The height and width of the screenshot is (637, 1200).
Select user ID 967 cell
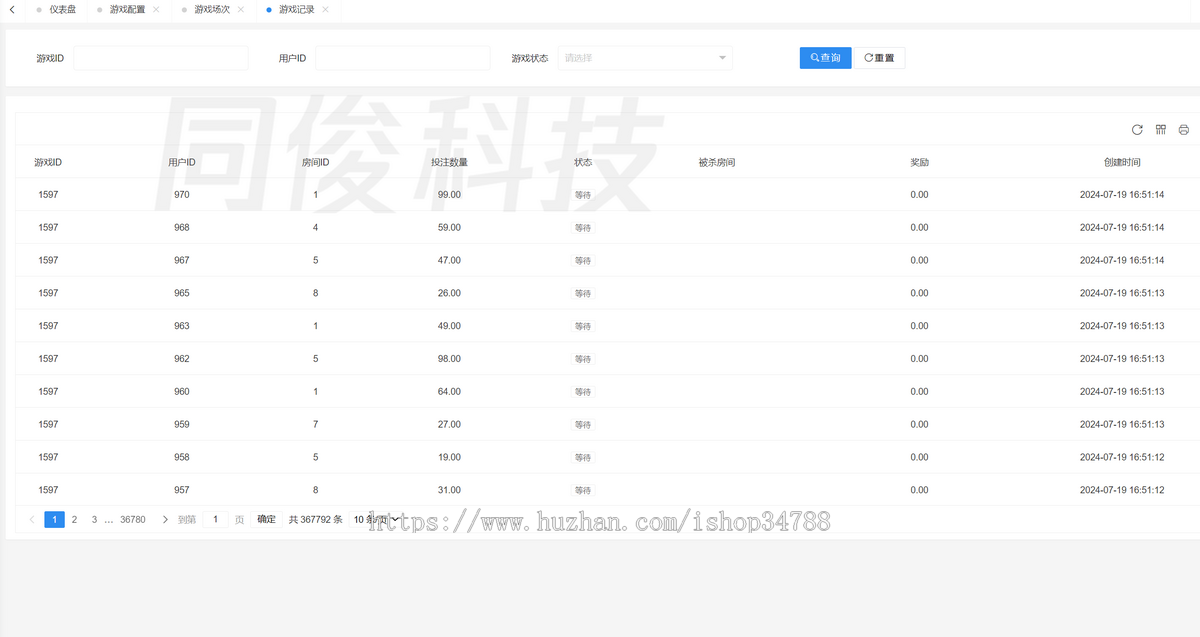tap(181, 260)
